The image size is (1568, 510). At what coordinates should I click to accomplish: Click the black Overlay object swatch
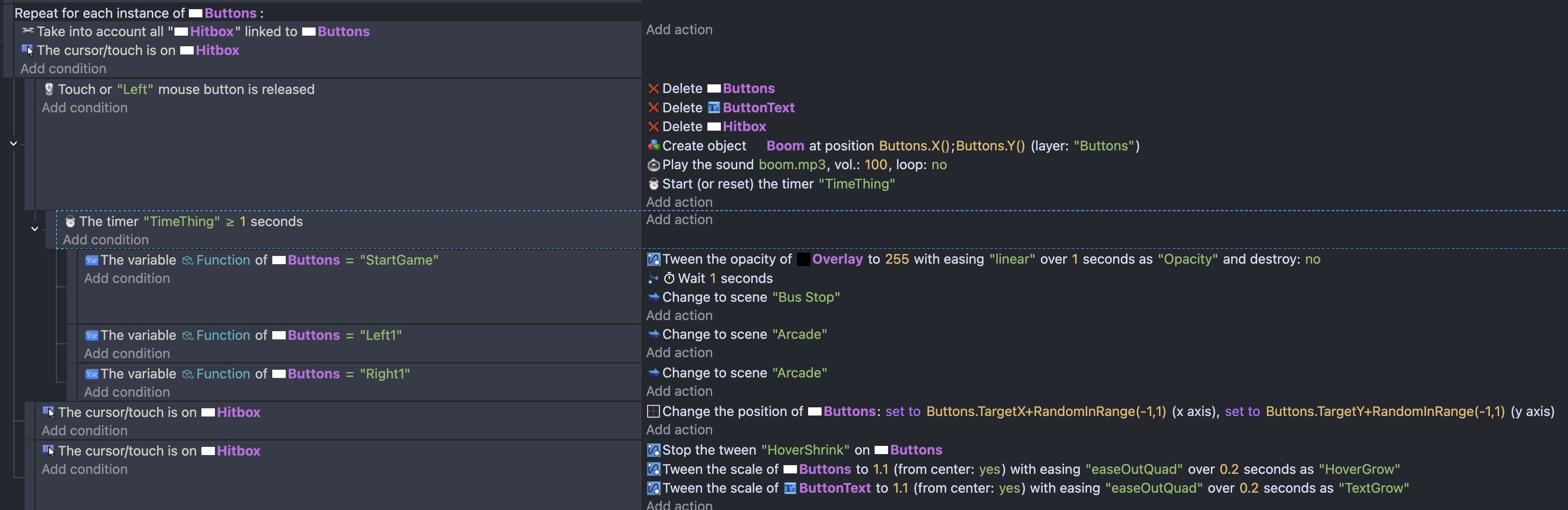pos(803,259)
